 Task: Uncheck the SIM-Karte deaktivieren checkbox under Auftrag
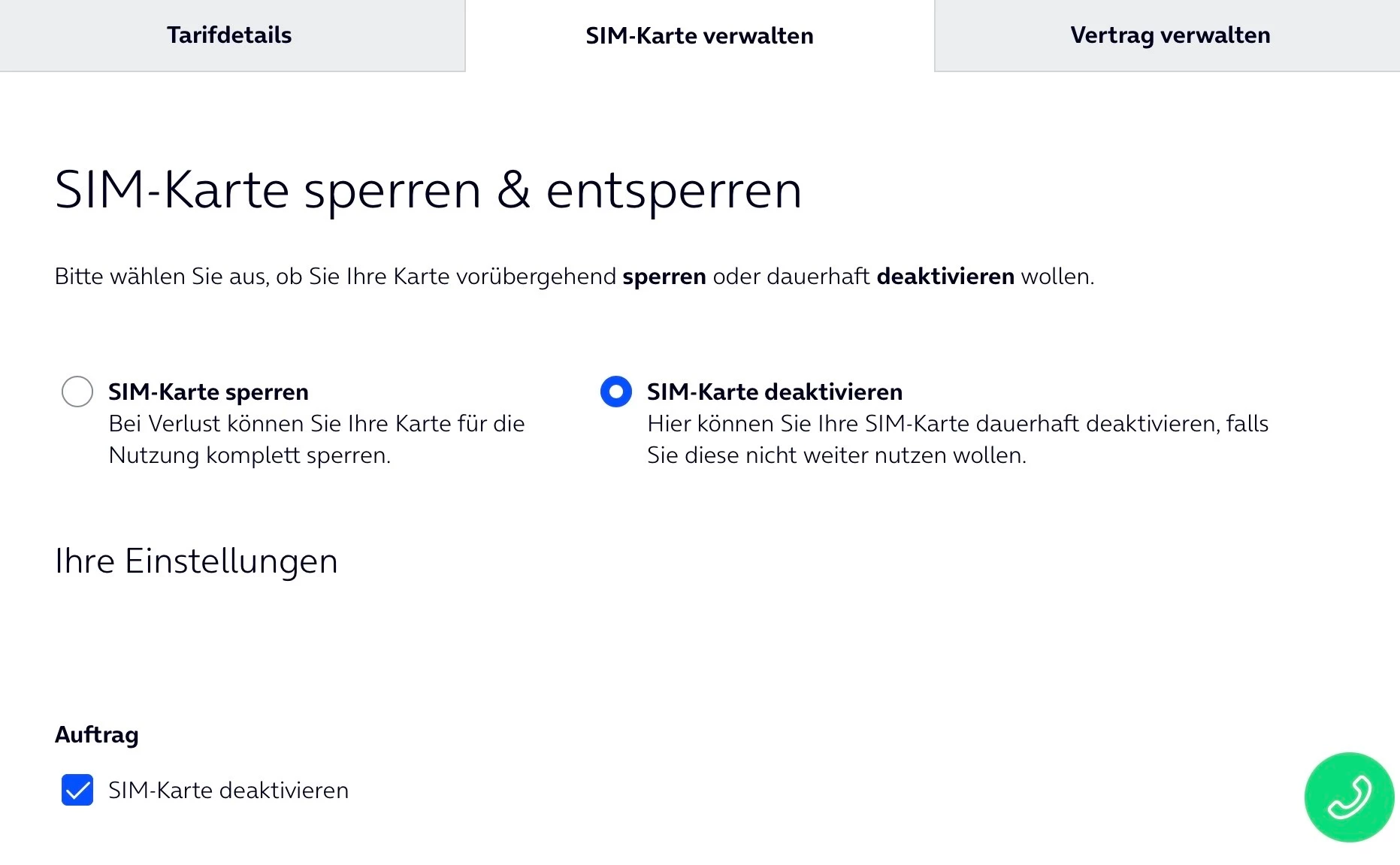[x=77, y=790]
